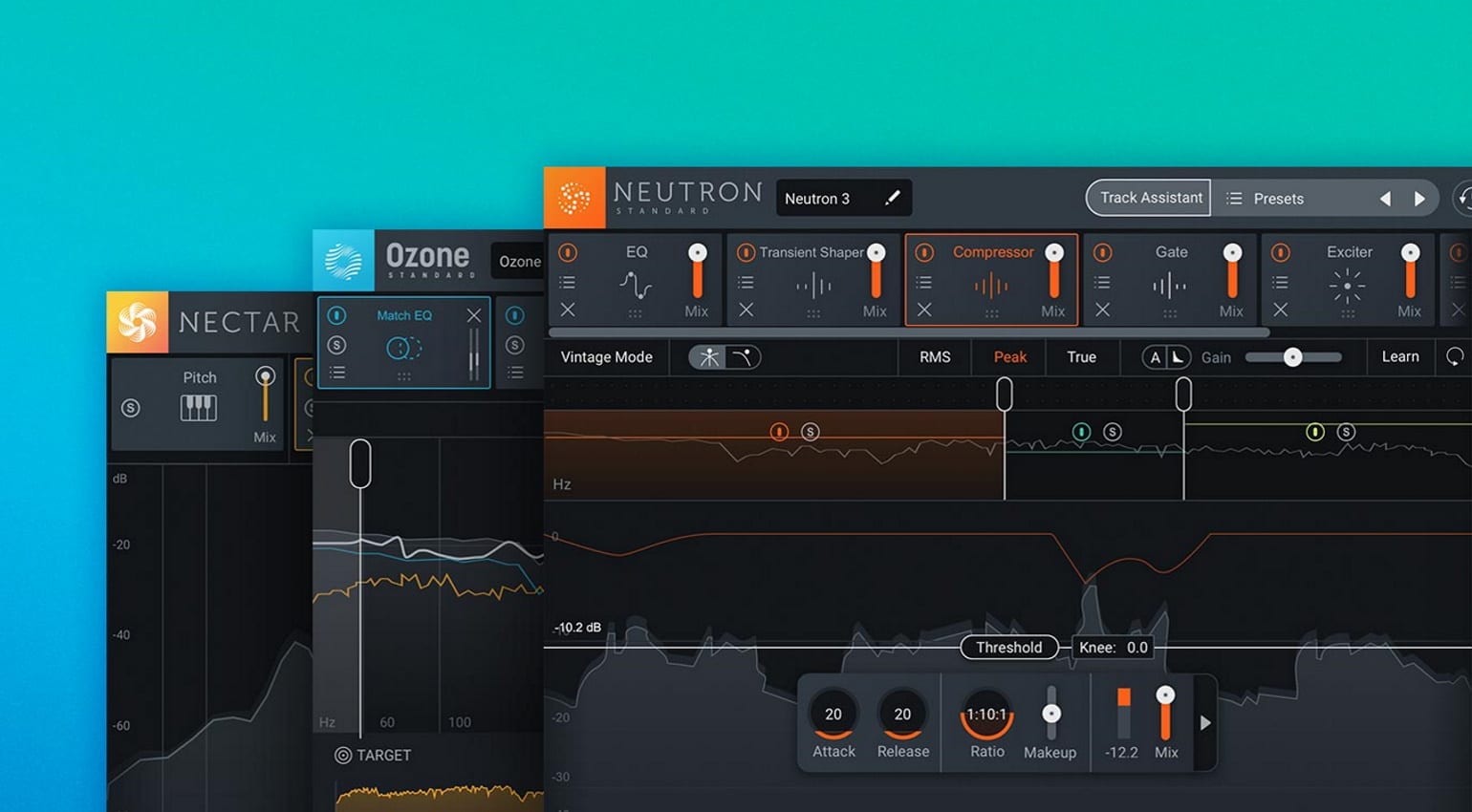Solo band three
This screenshot has height=812, width=1472.
coord(1346,432)
